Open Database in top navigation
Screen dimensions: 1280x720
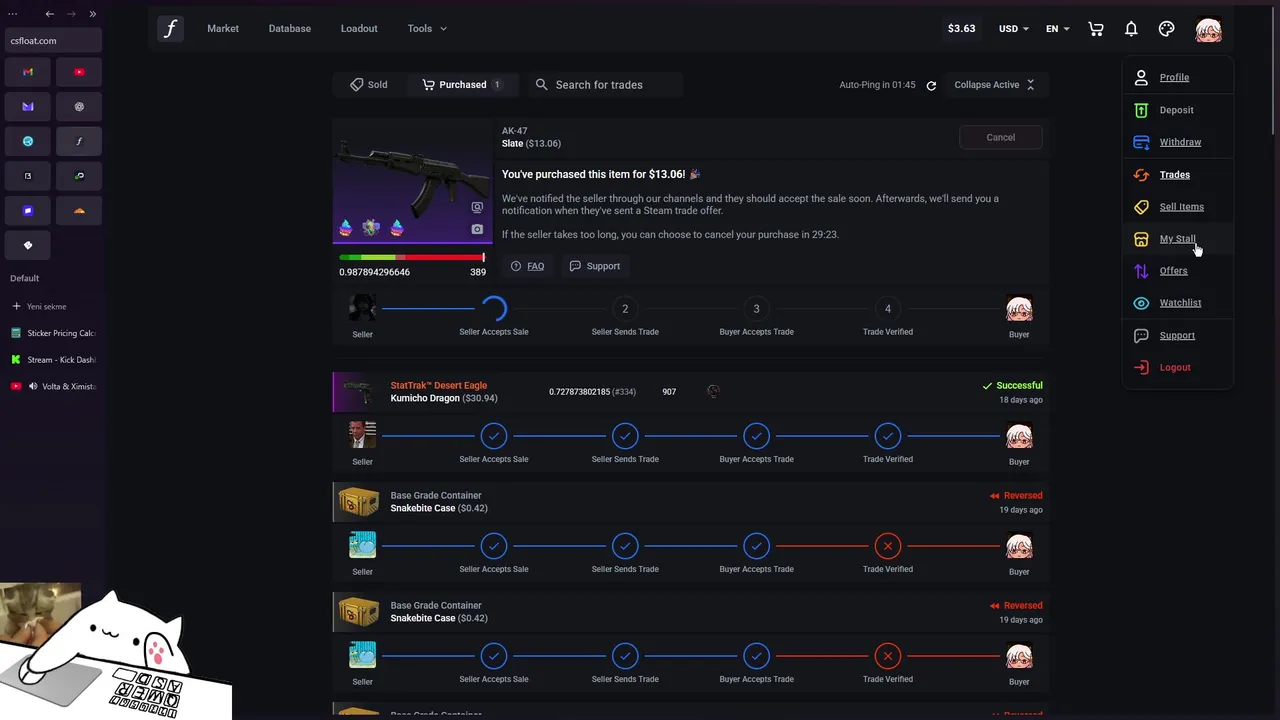(290, 29)
